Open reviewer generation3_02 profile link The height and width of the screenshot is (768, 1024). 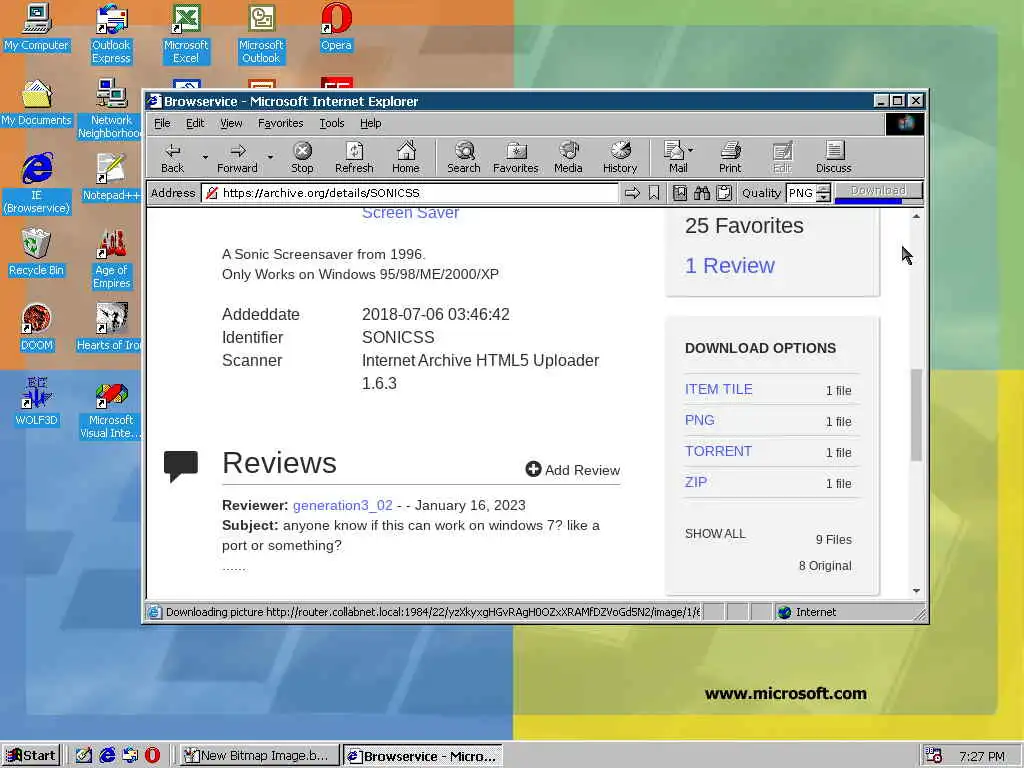(343, 505)
